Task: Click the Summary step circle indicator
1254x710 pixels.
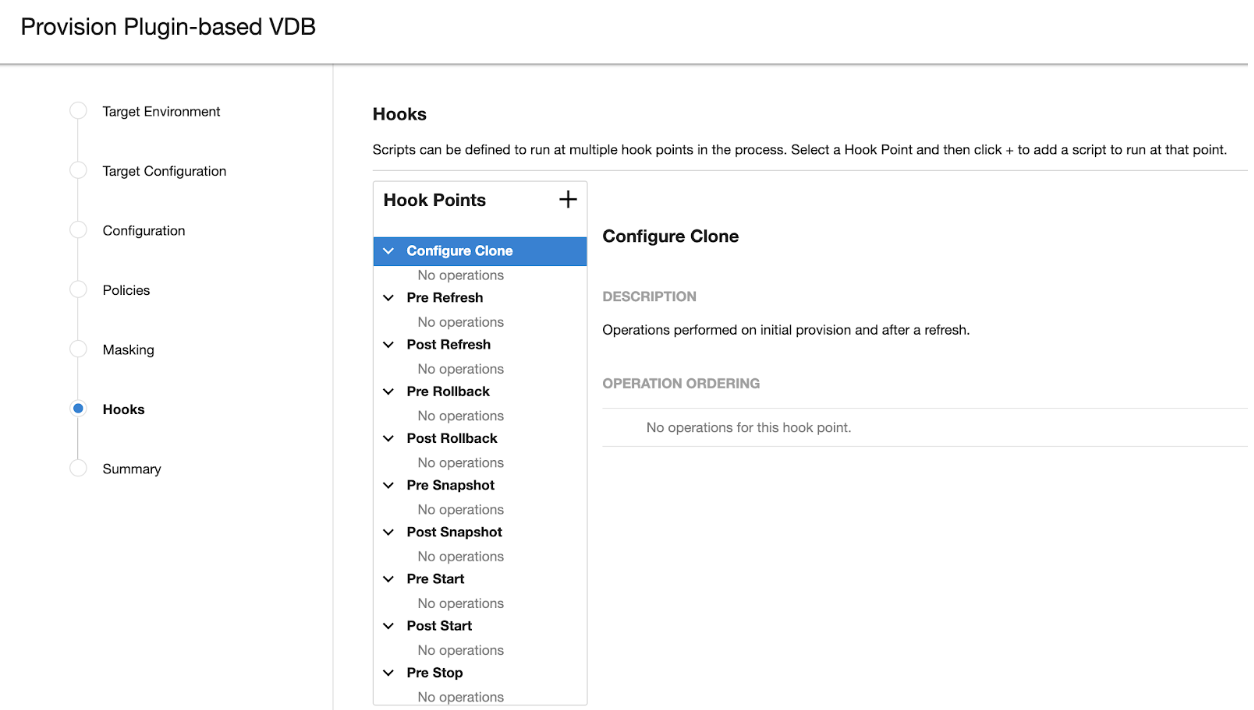Action: (78, 469)
